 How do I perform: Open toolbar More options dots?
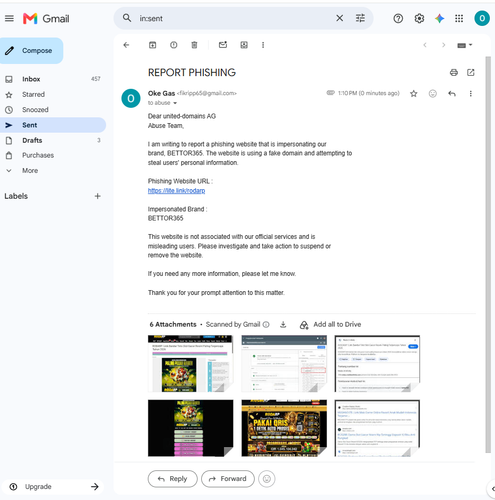[263, 45]
